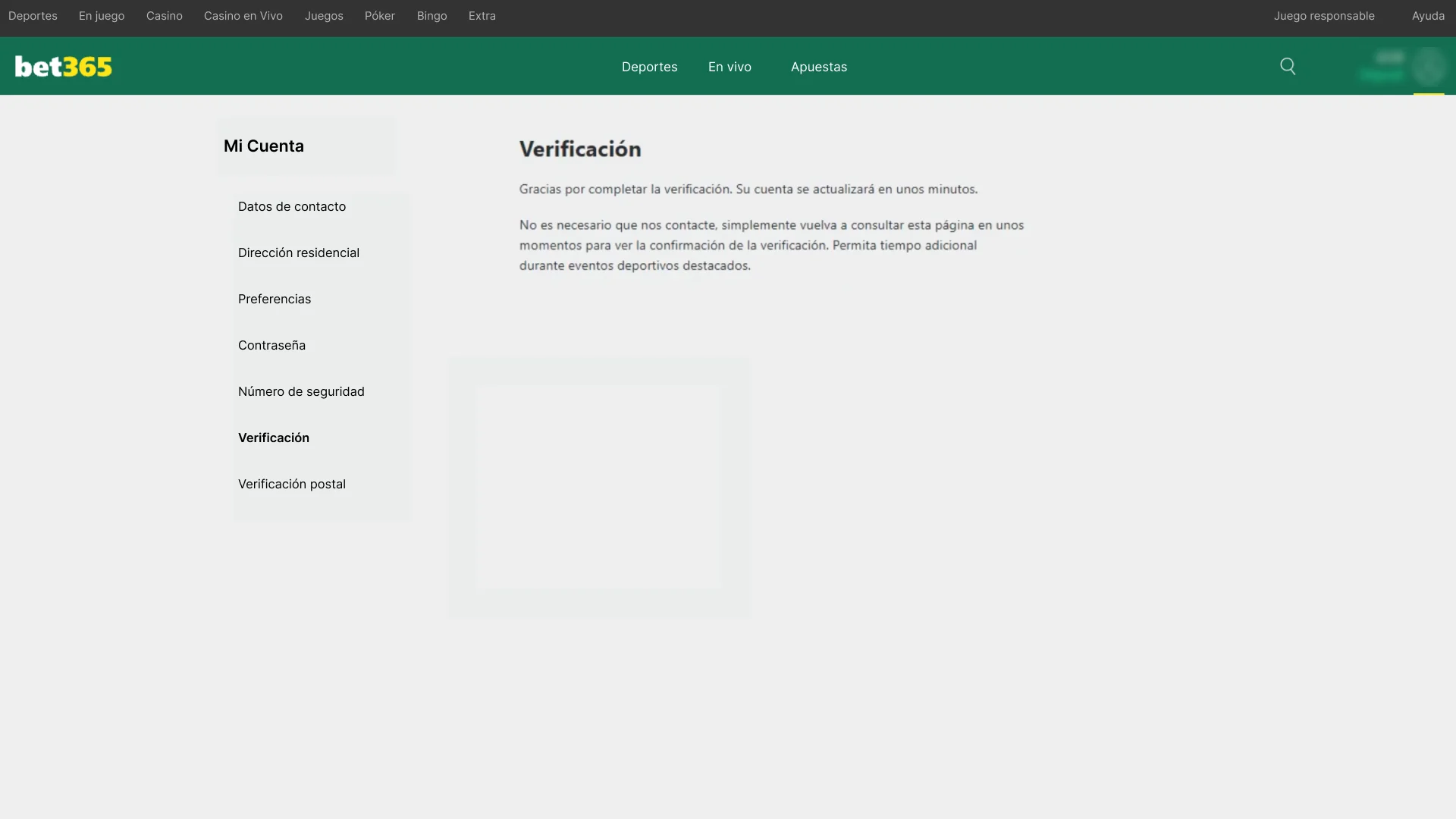Image resolution: width=1456 pixels, height=819 pixels.
Task: Open Juego responsable
Action: point(1324,15)
